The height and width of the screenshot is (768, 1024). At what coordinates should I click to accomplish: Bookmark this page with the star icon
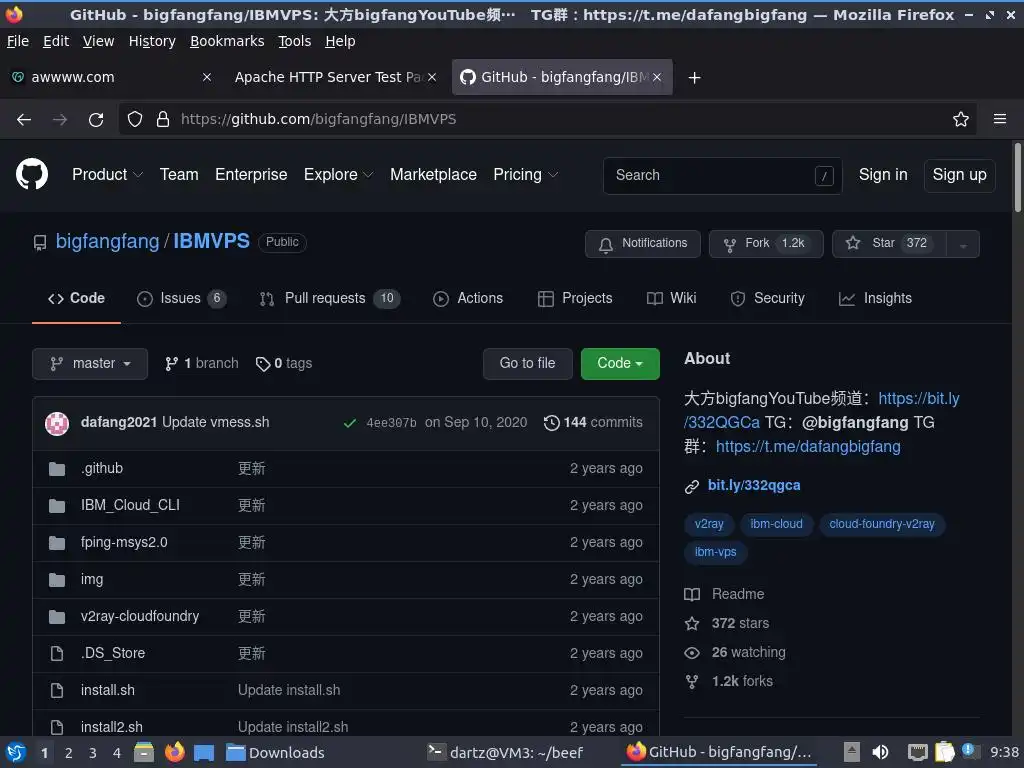(961, 119)
